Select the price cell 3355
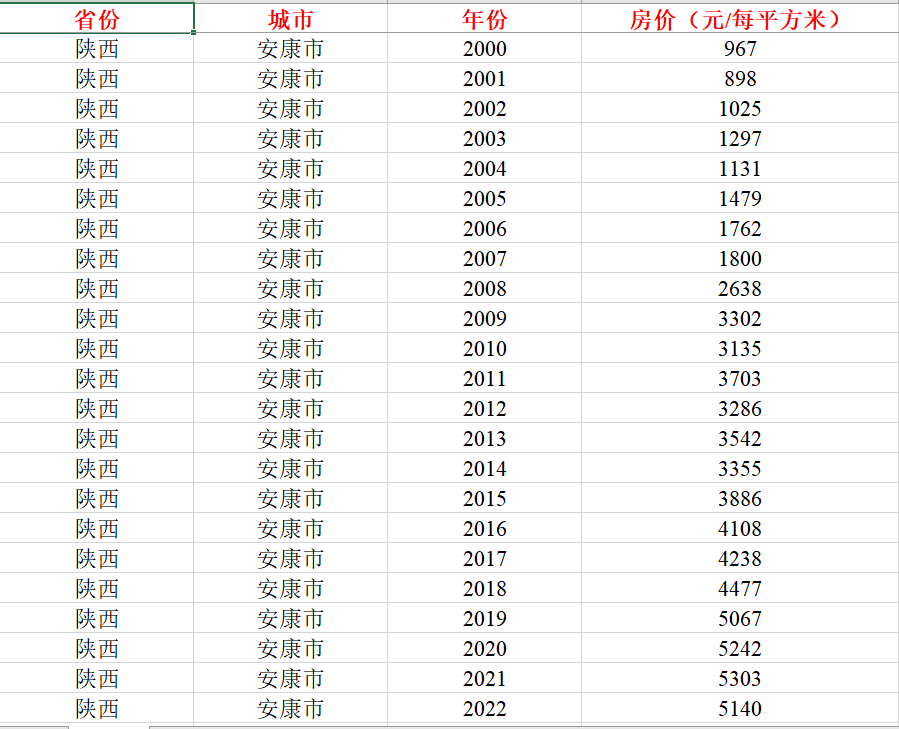 point(740,468)
